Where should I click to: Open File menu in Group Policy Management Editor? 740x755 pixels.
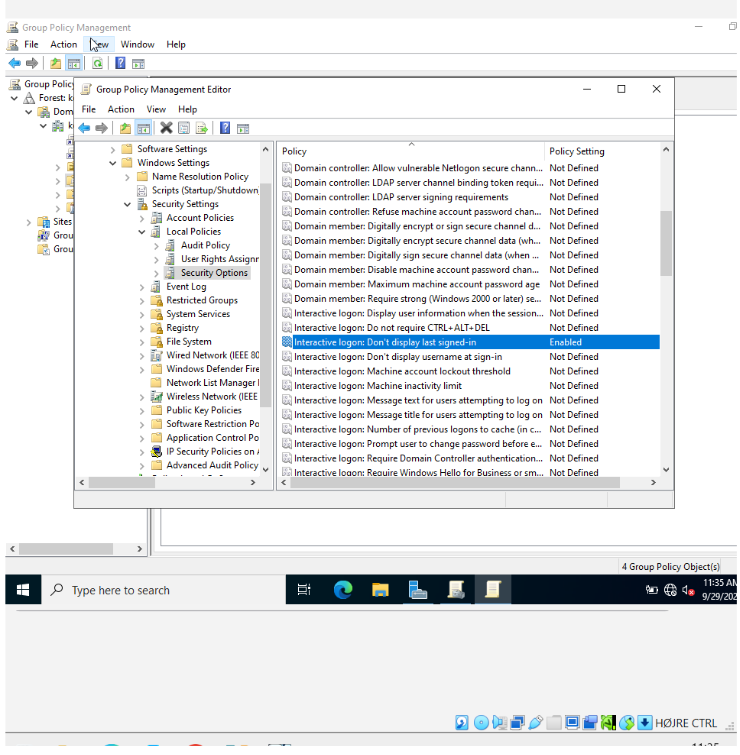(x=89, y=109)
